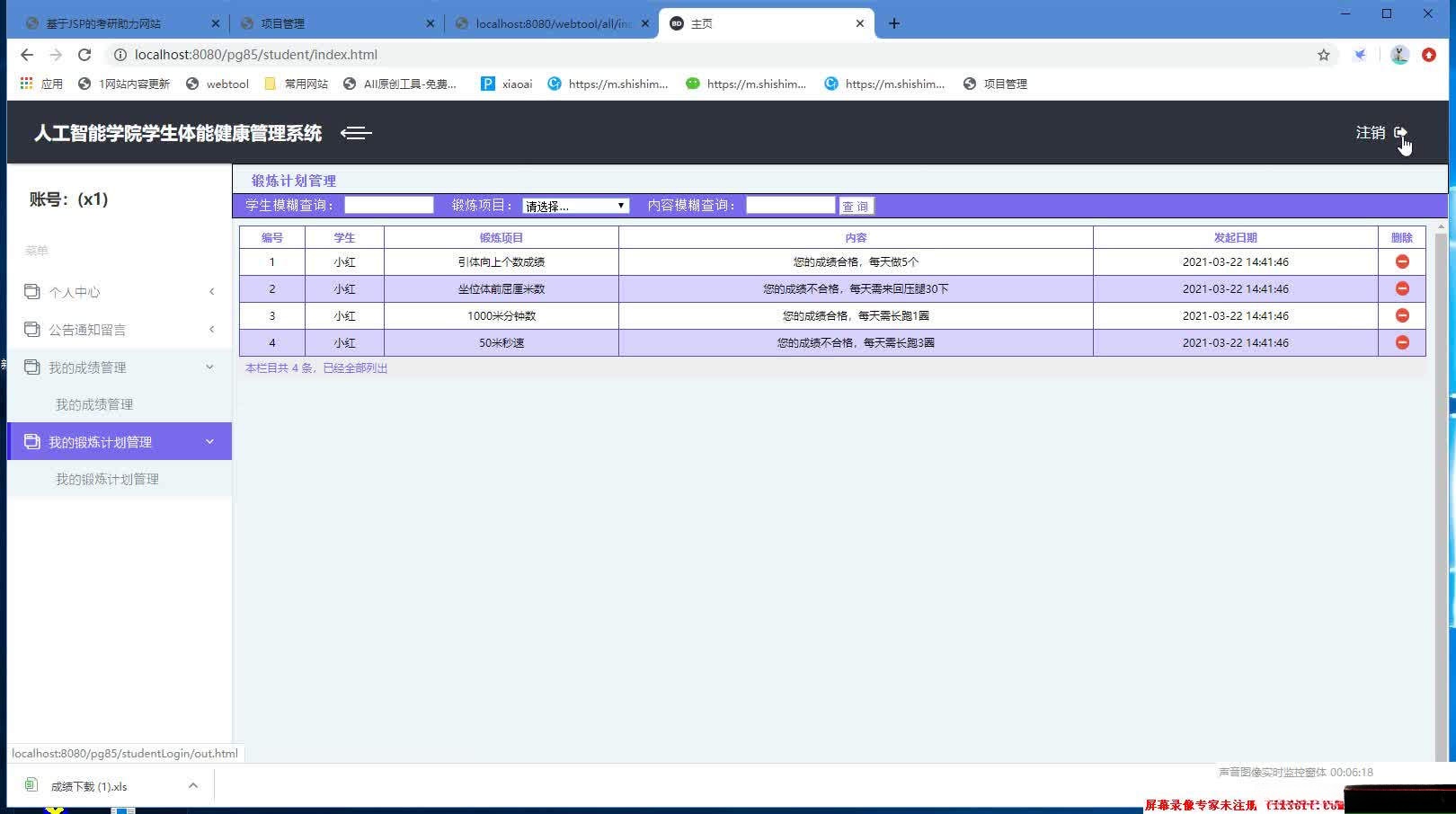This screenshot has height=814, width=1456.
Task: Click the 我的成绩管理 parent menu icon
Action: [x=31, y=367]
